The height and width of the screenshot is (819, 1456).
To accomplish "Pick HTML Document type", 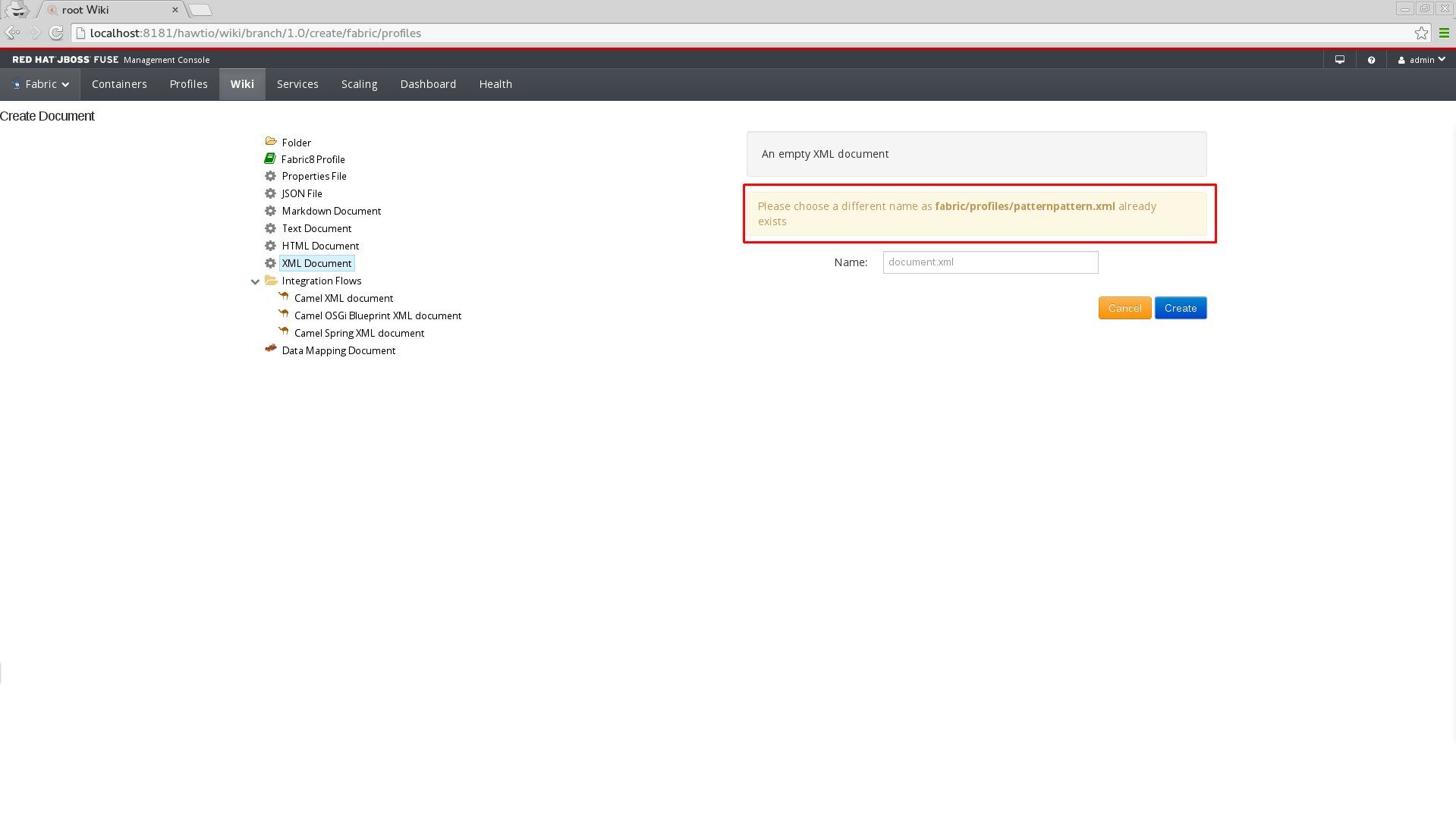I will pos(321,246).
